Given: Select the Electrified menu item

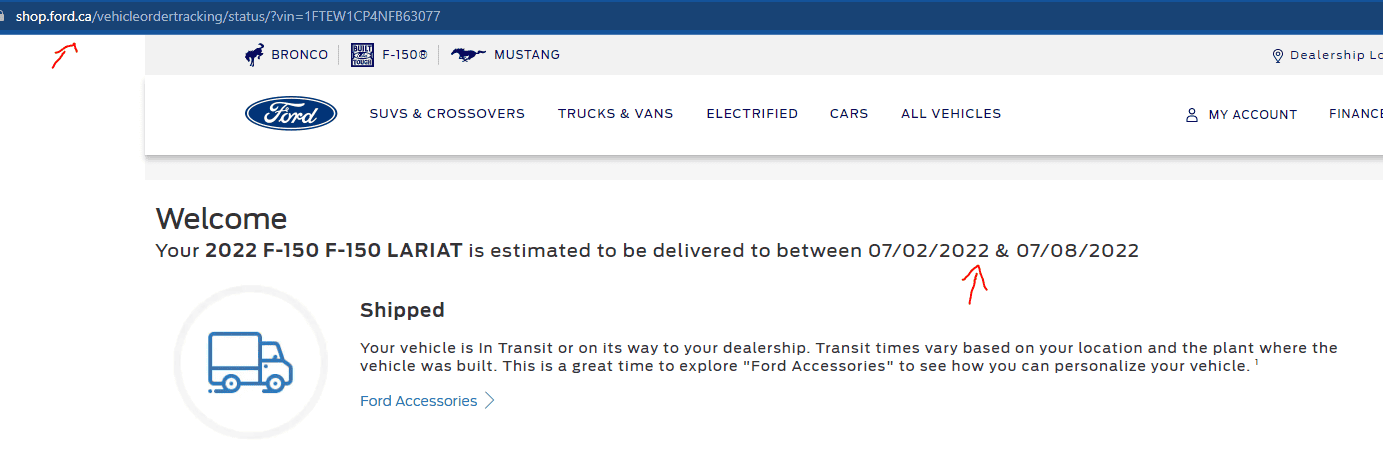Looking at the screenshot, I should (x=752, y=114).
